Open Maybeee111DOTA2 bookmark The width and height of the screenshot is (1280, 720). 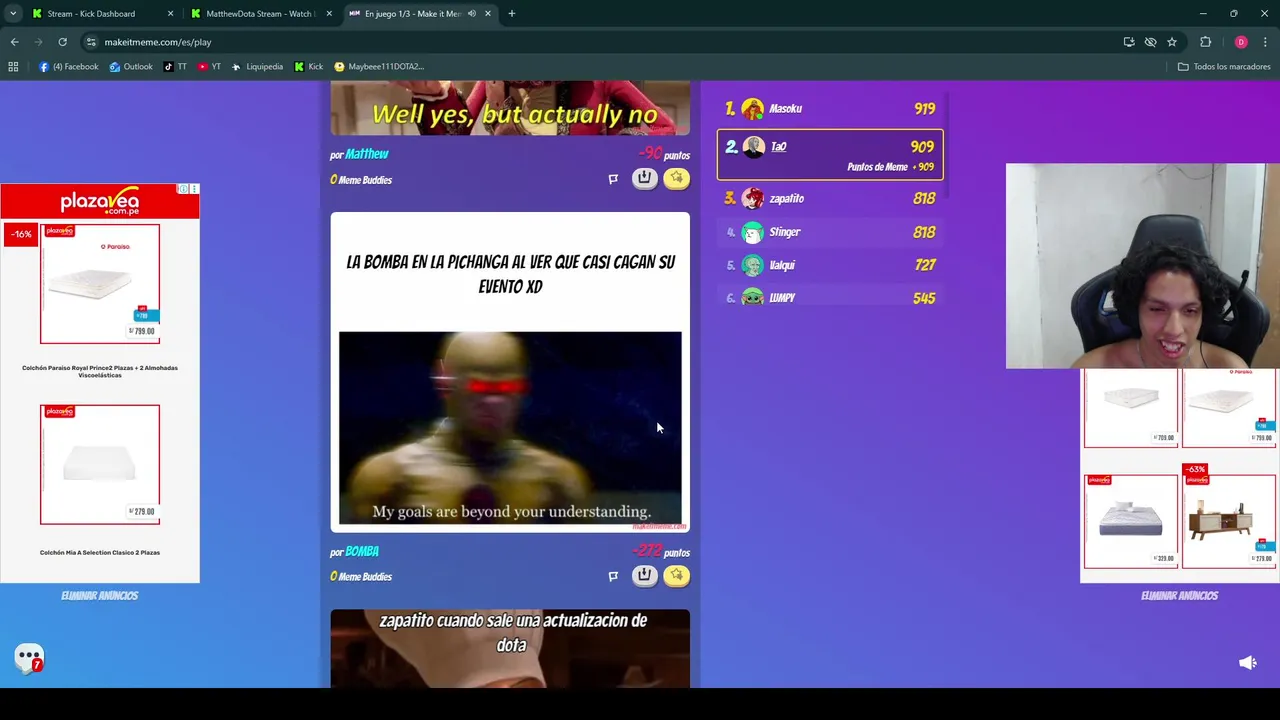pyautogui.click(x=379, y=67)
